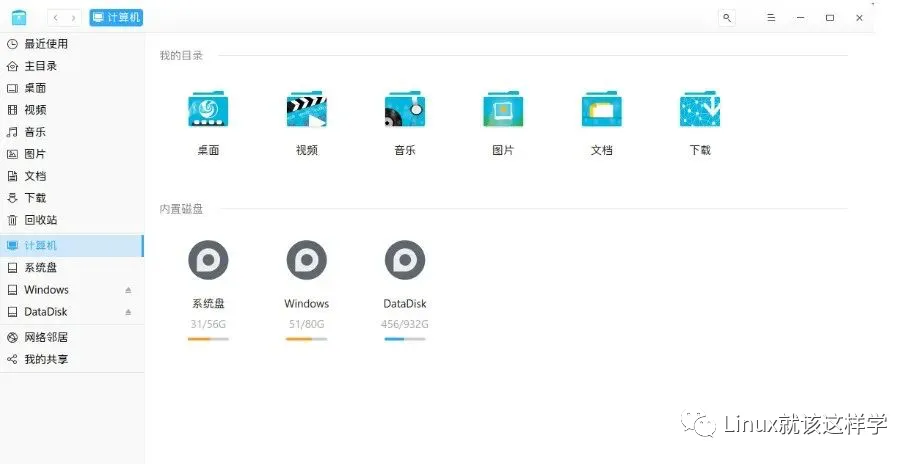
Task: Select 计算机 in the sidebar
Action: coord(71,245)
